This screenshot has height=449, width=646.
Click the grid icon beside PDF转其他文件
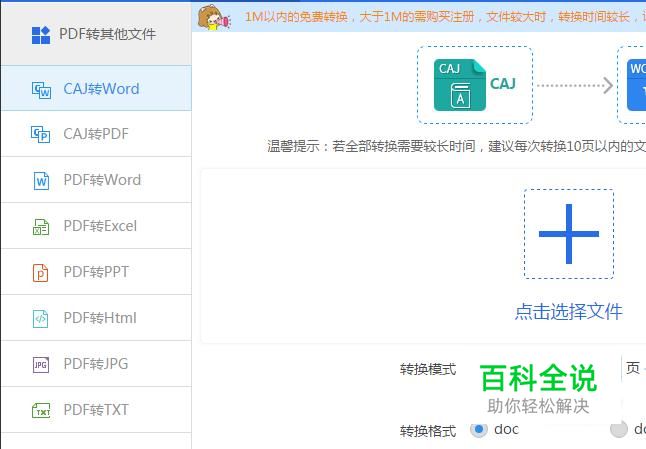click(41, 35)
